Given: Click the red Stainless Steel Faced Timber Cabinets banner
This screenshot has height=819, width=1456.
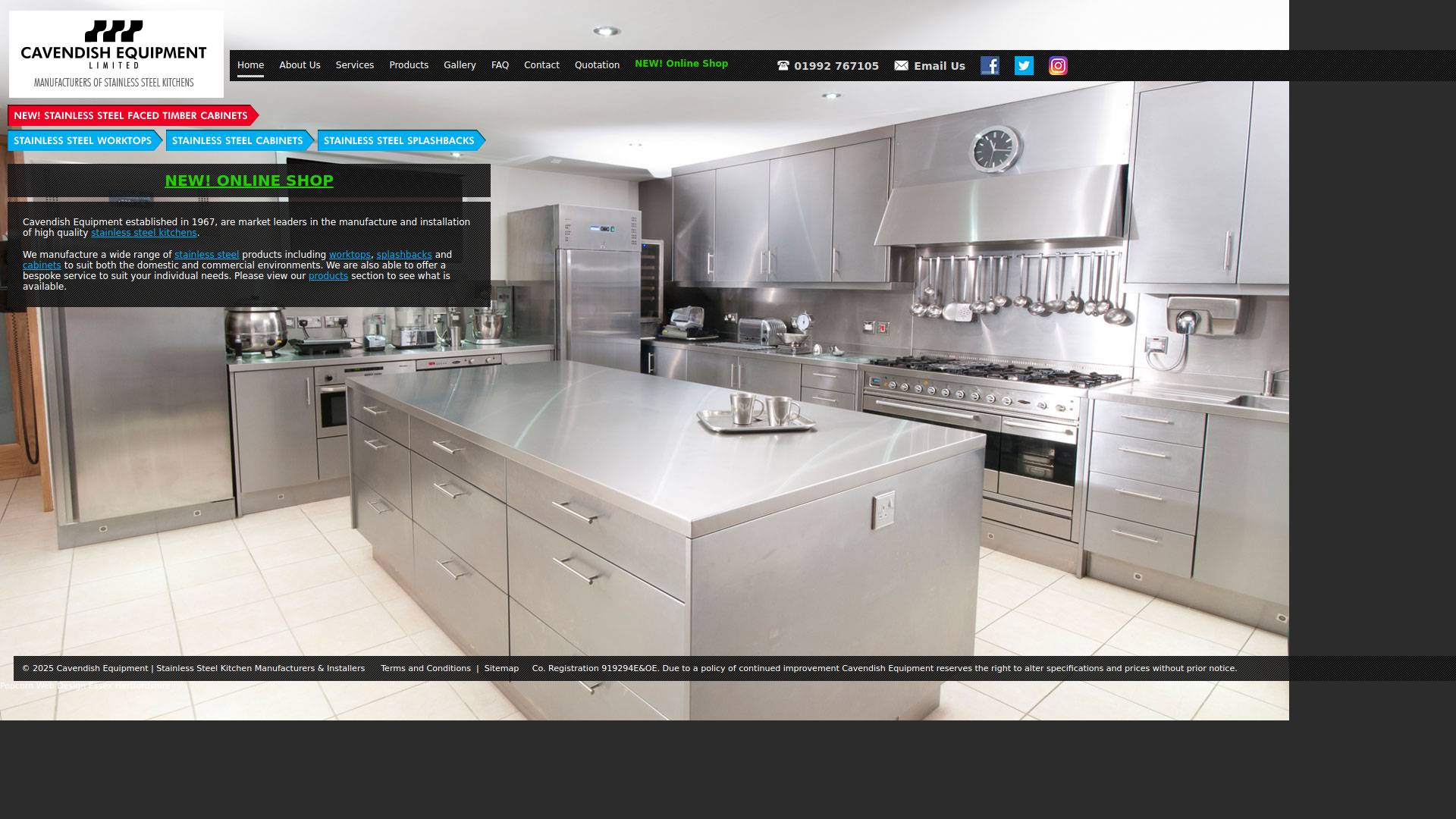Looking at the screenshot, I should coord(130,115).
